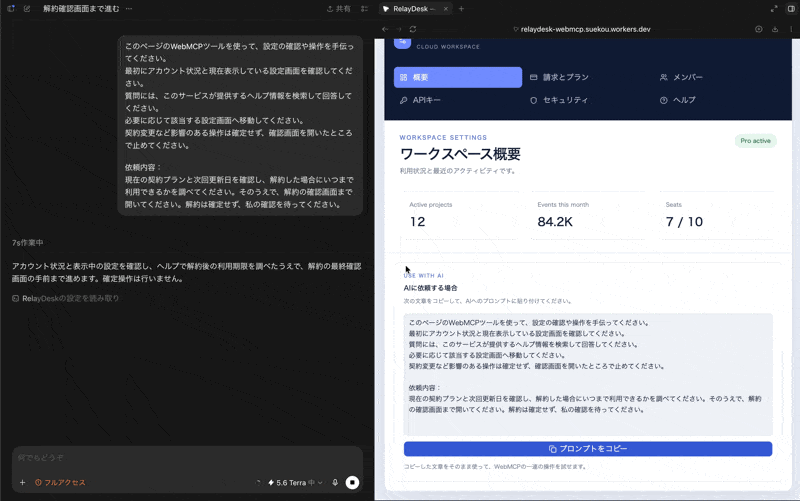Image resolution: width=800 pixels, height=501 pixels.
Task: Activate the microphone voice input icon
Action: [335, 483]
